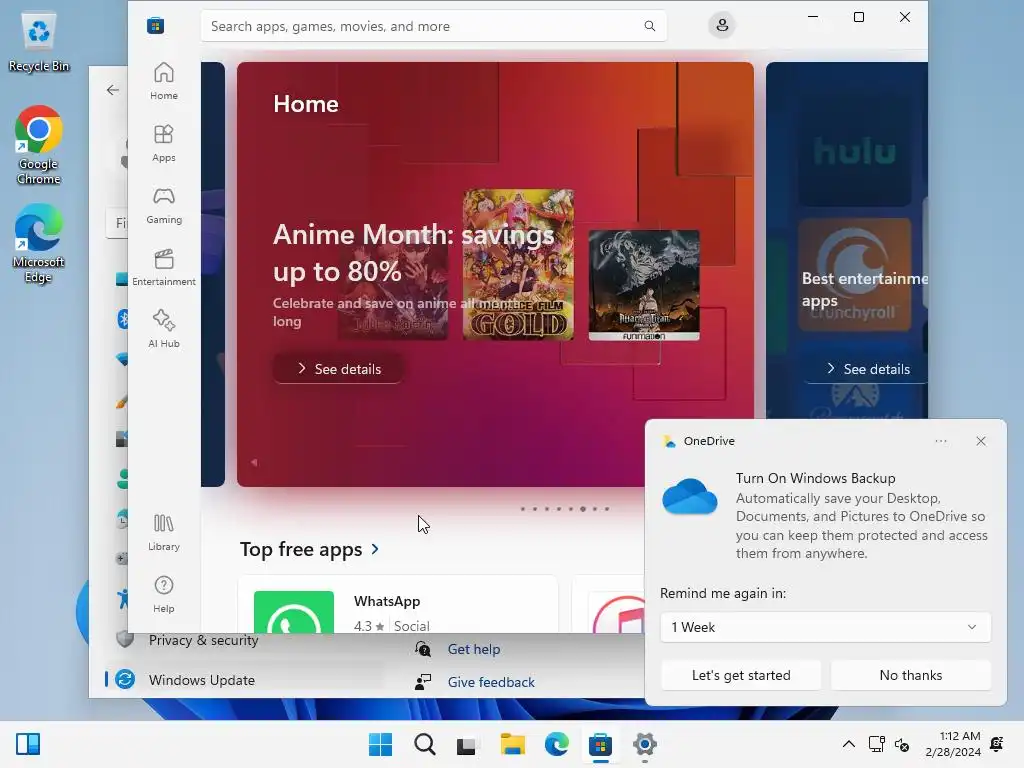Select Google Chrome desktop shortcut
The image size is (1024, 768).
click(39, 146)
